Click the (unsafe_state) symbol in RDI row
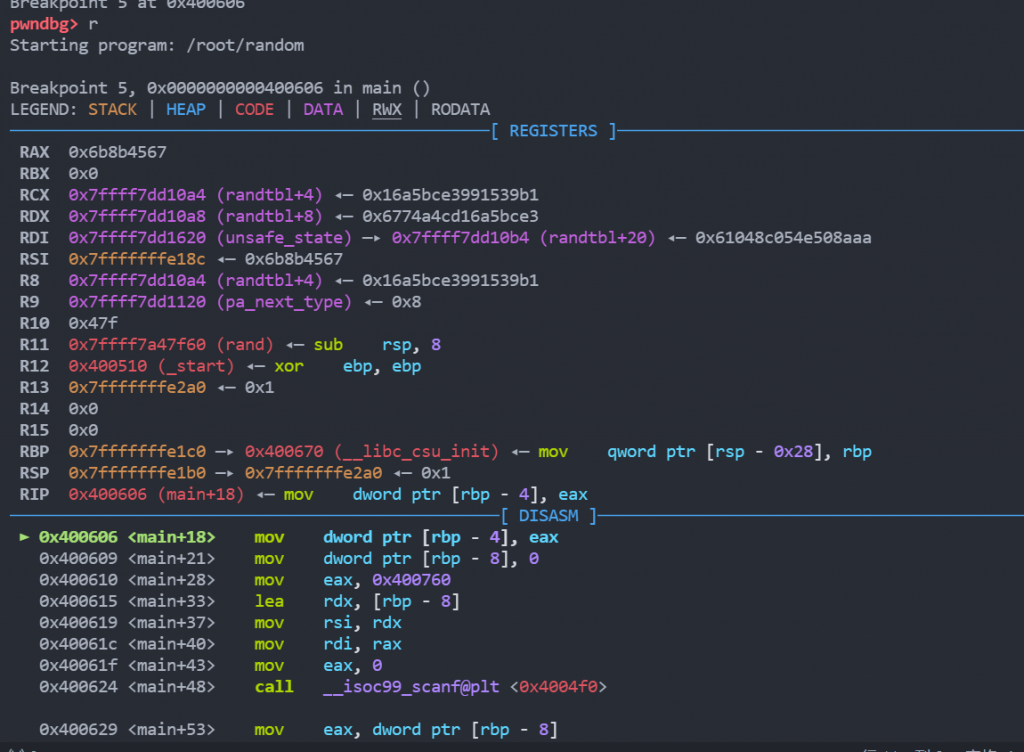Screen dimensions: 1024x752 click(284, 238)
